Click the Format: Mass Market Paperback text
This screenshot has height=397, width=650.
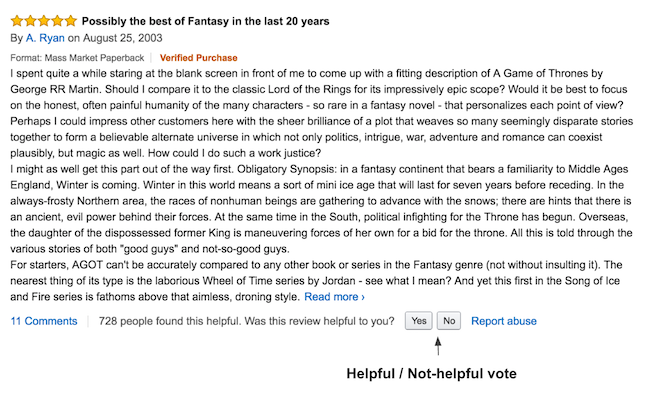point(77,58)
